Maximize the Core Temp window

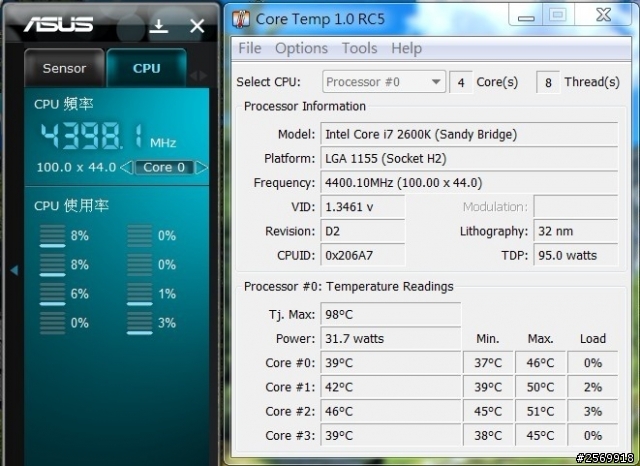[x=558, y=16]
